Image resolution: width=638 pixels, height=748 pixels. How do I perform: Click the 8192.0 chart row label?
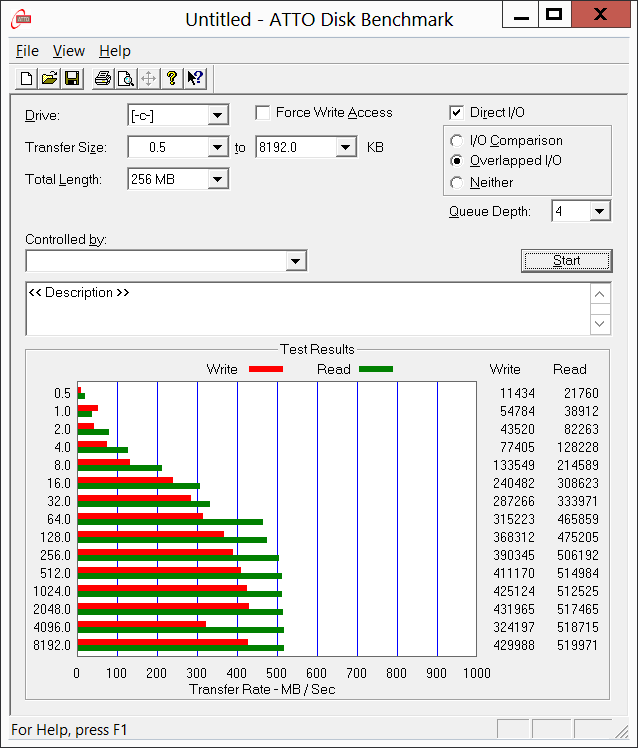click(x=52, y=645)
